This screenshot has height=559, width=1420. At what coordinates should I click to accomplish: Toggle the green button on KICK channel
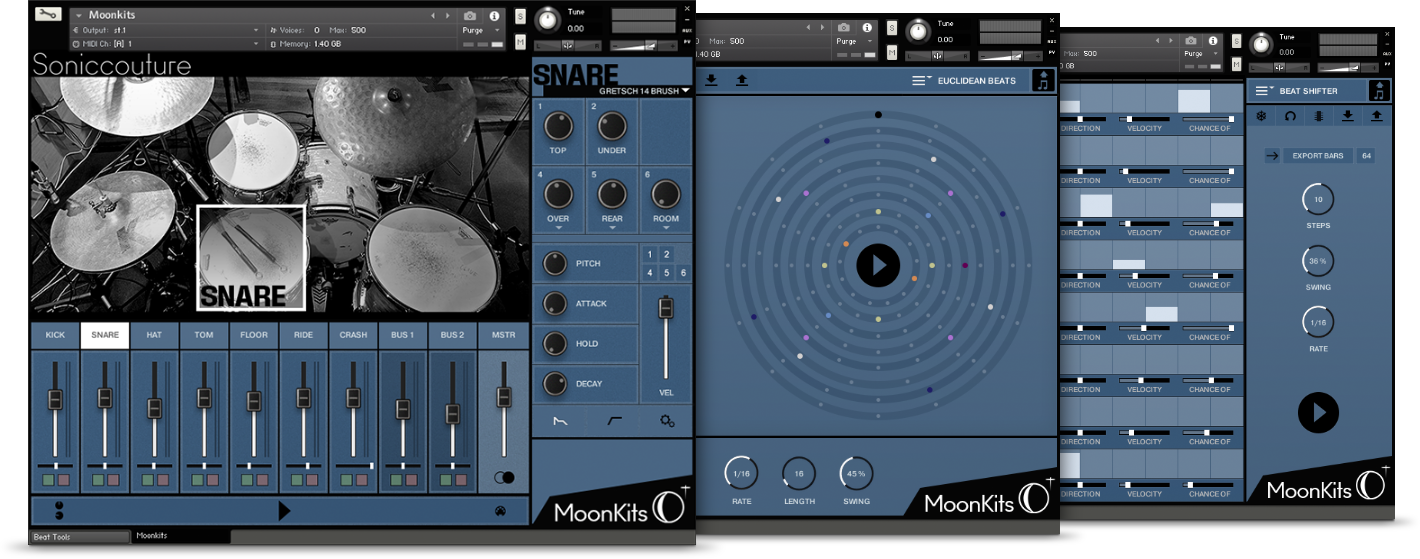[47, 481]
